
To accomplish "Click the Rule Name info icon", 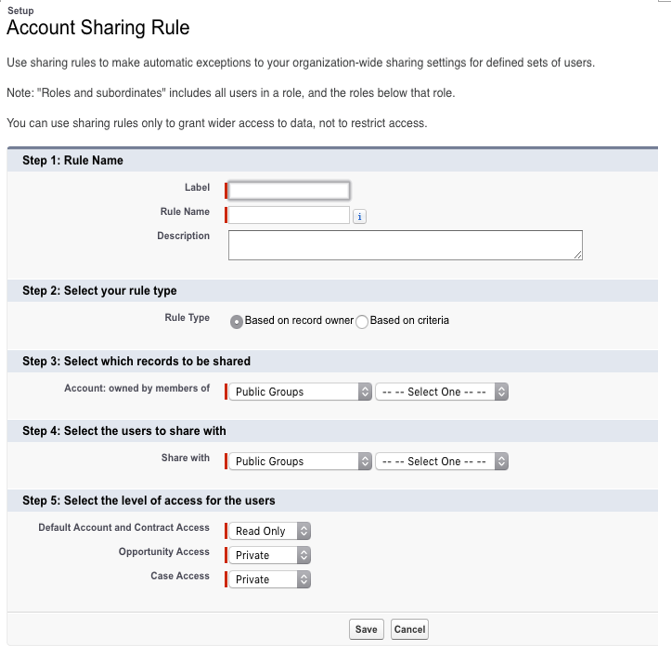I will pos(359,217).
